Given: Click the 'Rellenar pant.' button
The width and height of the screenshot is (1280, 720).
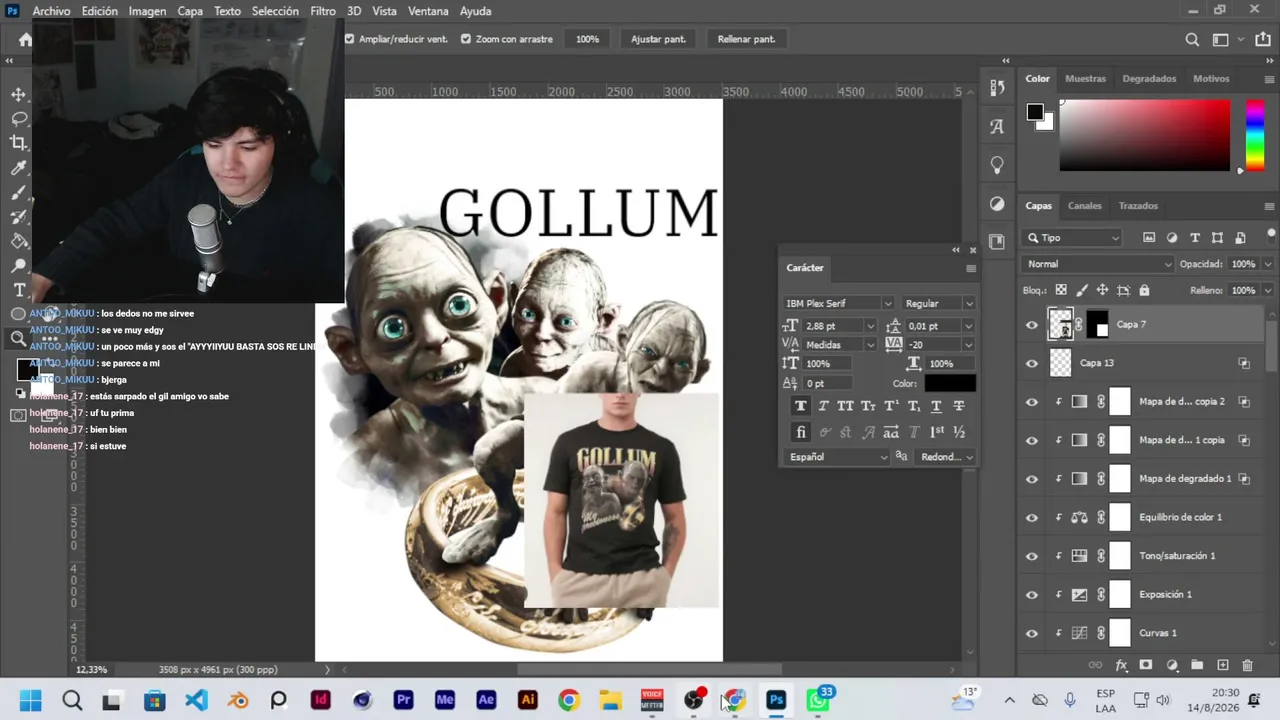Looking at the screenshot, I should [746, 39].
